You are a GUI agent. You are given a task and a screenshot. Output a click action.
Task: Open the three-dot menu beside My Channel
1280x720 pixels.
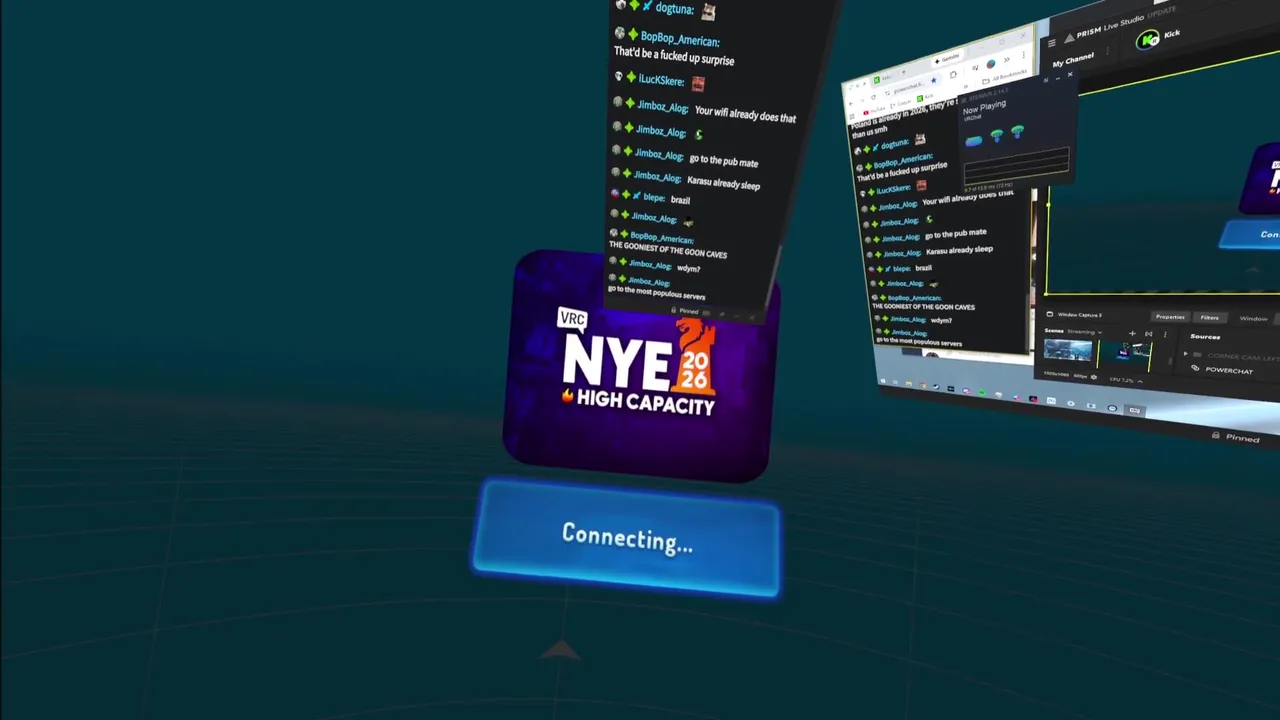coord(1107,51)
